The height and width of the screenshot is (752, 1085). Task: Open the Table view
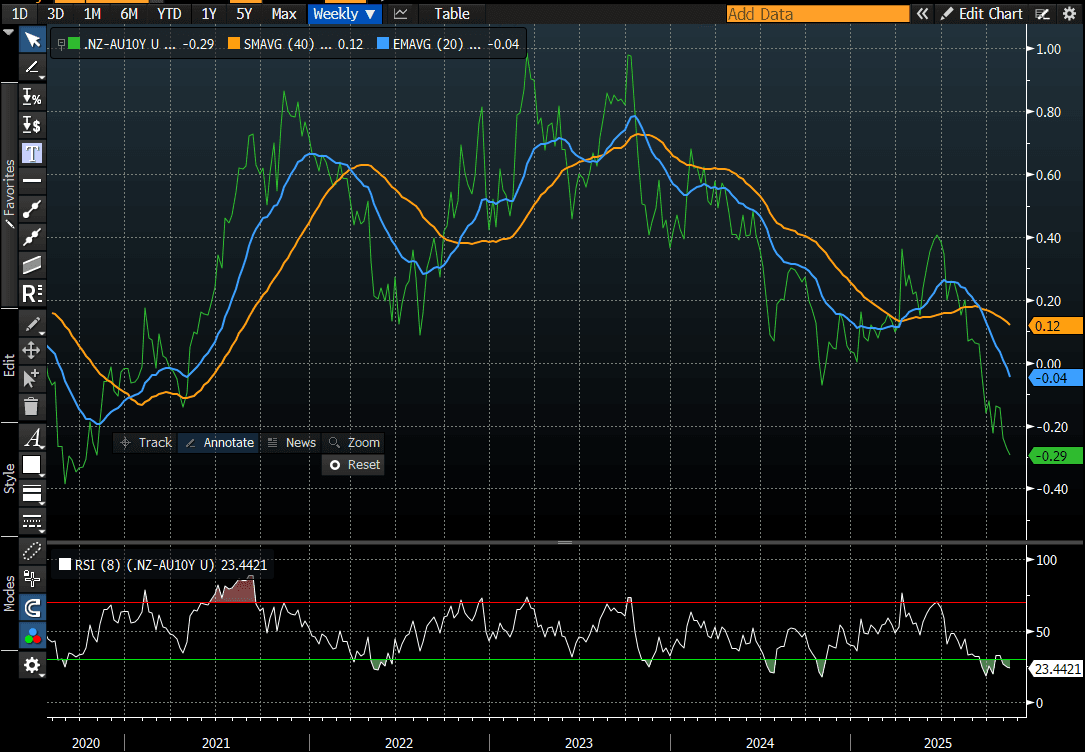(452, 14)
